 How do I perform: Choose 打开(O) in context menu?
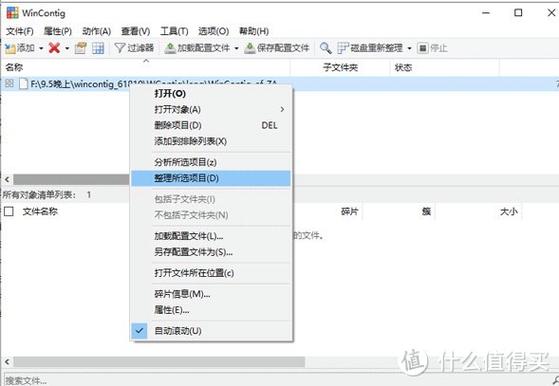211,94
